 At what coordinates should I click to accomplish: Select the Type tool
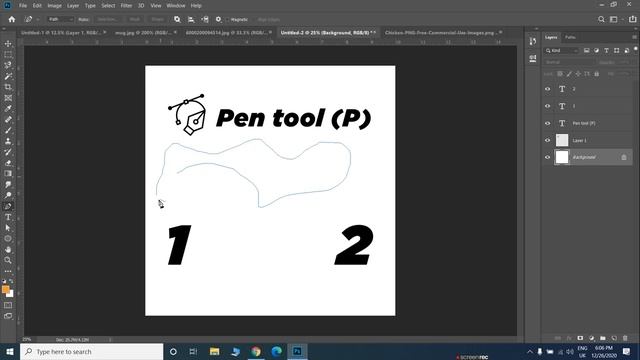(8, 217)
